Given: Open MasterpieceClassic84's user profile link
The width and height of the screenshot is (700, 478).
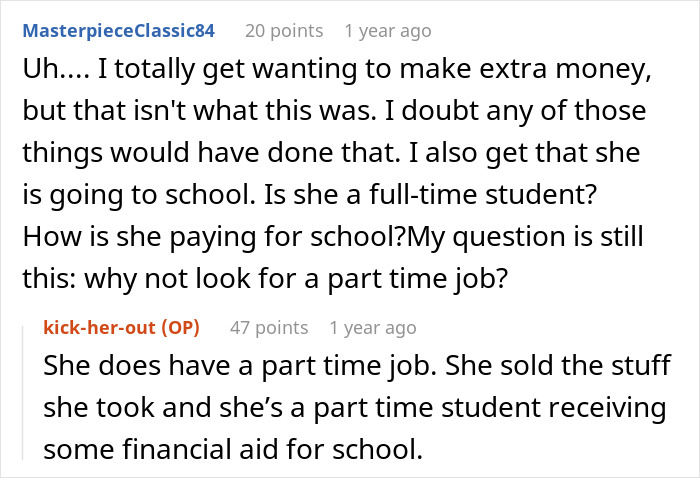Looking at the screenshot, I should click(x=118, y=30).
